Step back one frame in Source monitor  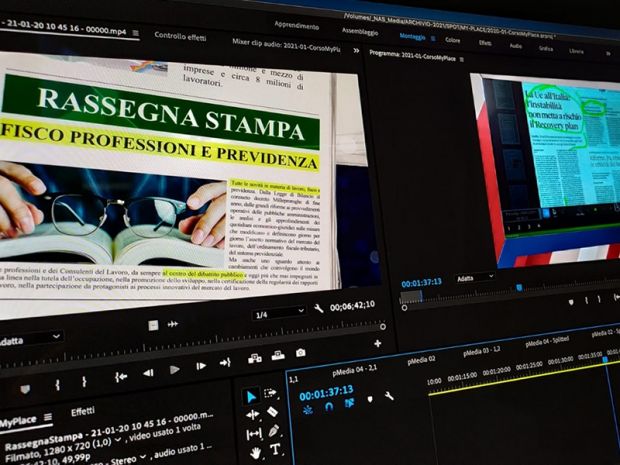click(148, 373)
